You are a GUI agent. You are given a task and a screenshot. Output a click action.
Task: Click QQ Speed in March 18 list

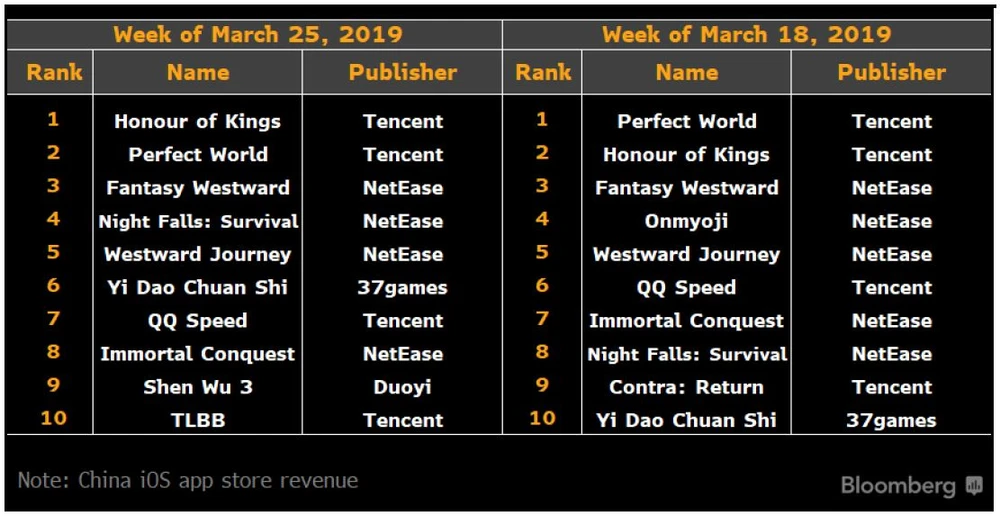(x=686, y=288)
